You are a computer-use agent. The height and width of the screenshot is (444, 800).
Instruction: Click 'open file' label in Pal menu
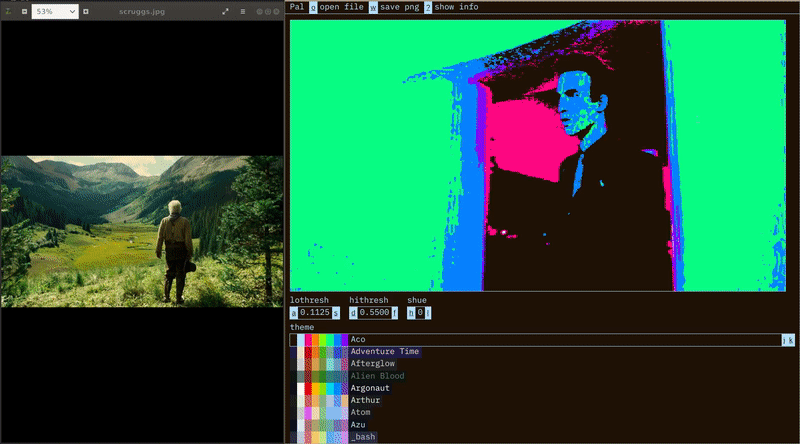[341, 7]
